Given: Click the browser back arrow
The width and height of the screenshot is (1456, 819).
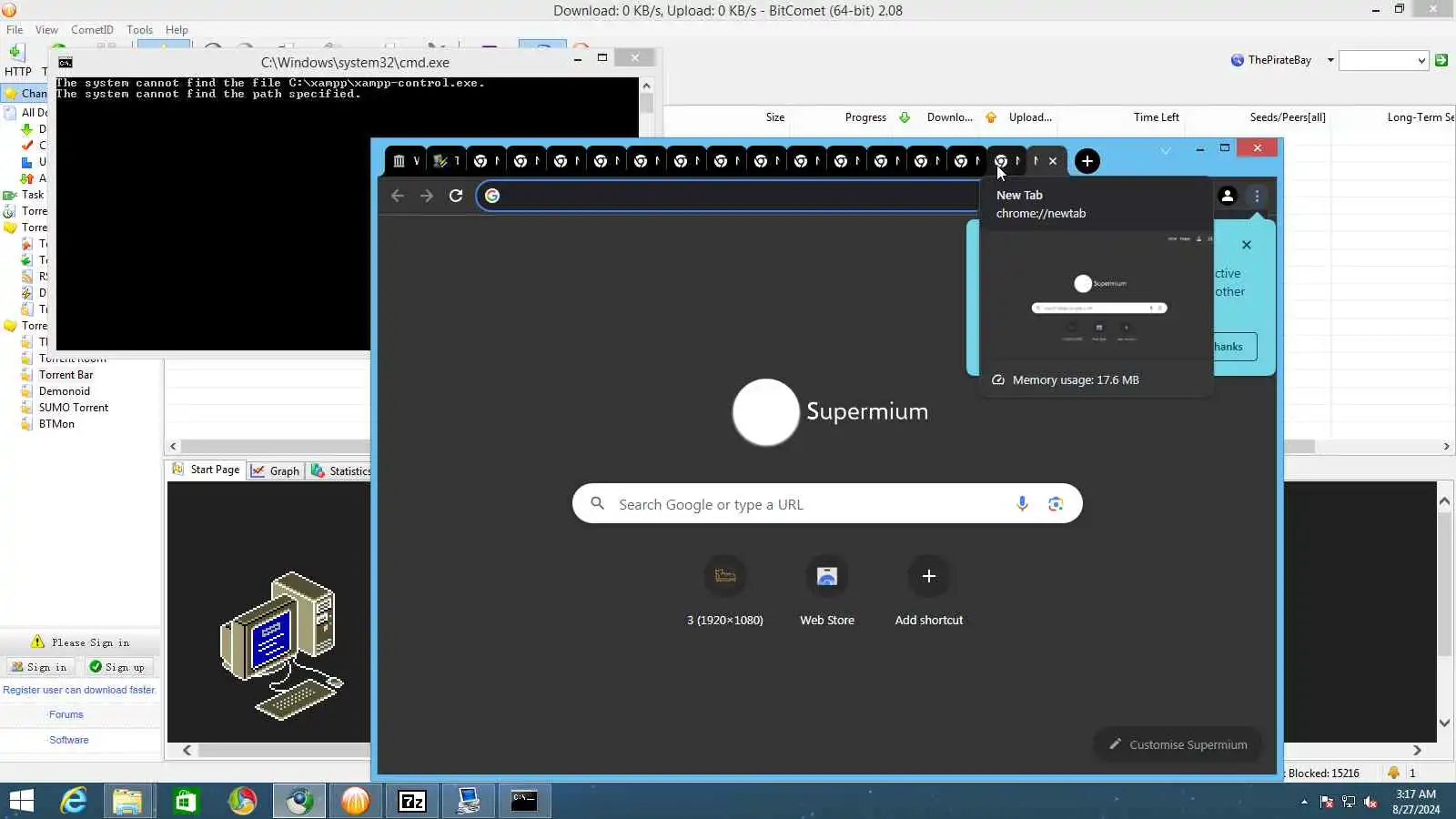Looking at the screenshot, I should point(398,196).
